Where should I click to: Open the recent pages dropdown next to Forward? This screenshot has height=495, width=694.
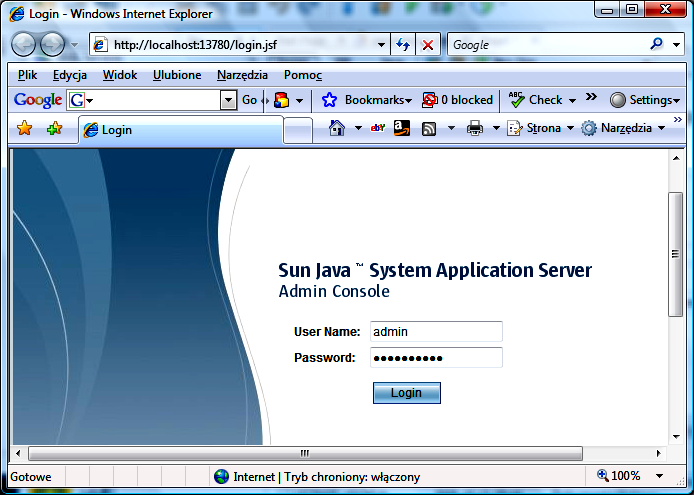[74, 45]
